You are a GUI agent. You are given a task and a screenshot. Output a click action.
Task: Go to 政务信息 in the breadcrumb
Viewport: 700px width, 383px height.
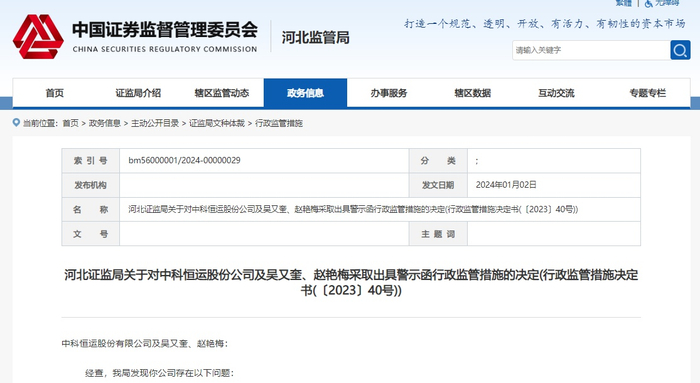pyautogui.click(x=104, y=123)
